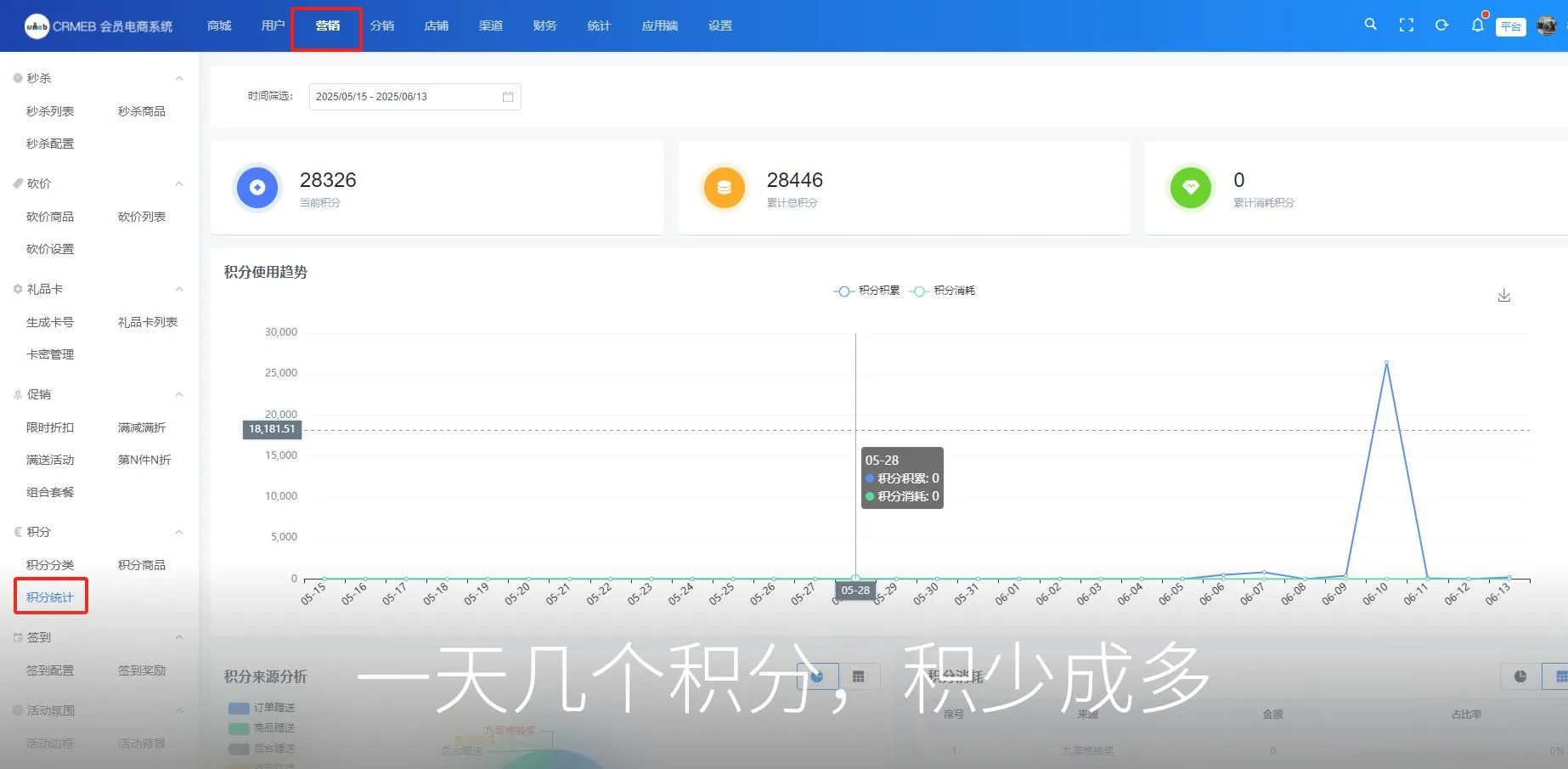Open 满减满折 promotion page
Screen dimensions: 1568x769
pyautogui.click(x=142, y=427)
